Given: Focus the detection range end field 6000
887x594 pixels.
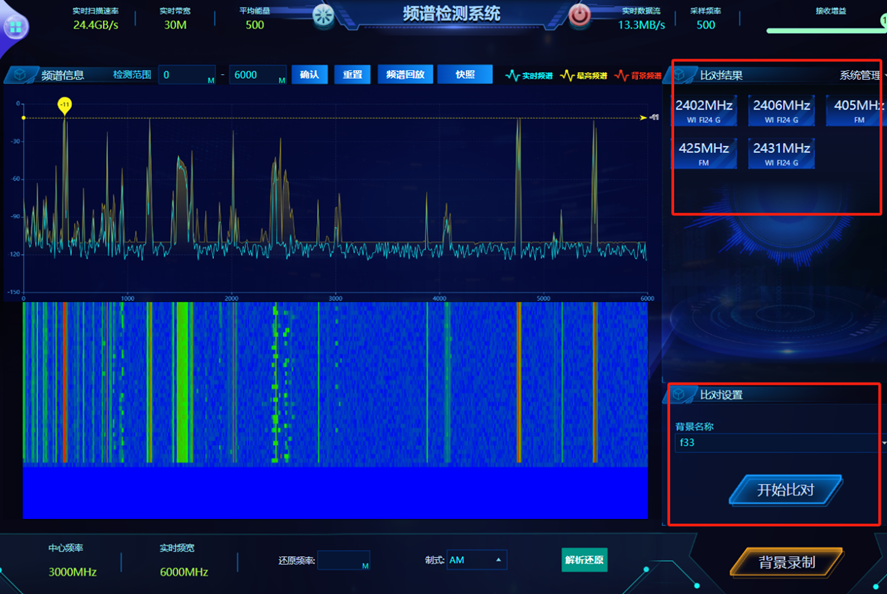Looking at the screenshot, I should [258, 75].
